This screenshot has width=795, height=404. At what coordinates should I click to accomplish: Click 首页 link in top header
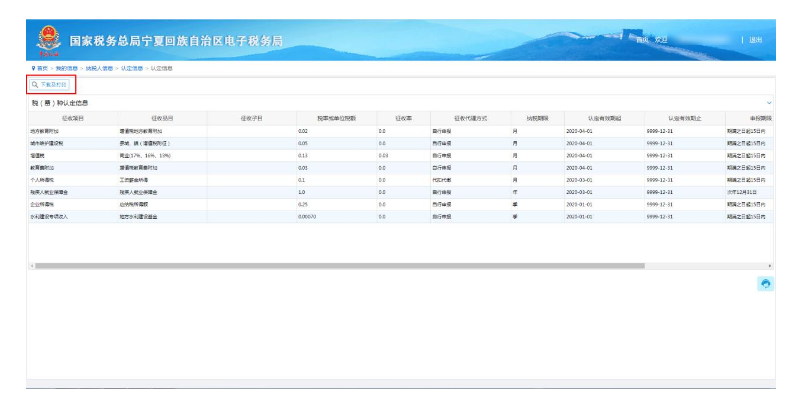point(642,40)
